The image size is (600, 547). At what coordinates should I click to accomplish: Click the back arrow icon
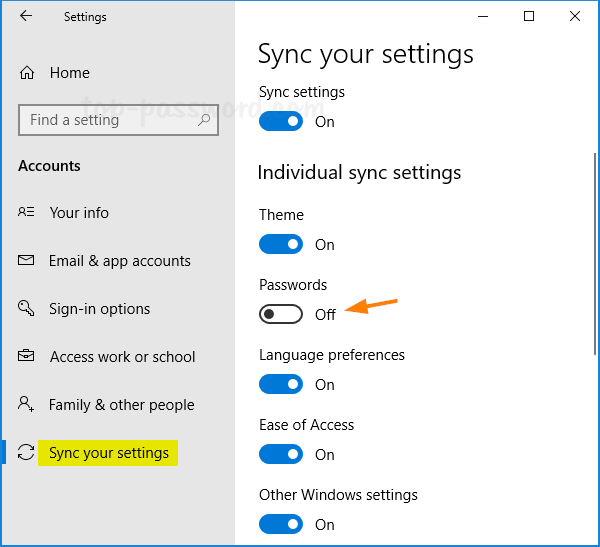(26, 16)
